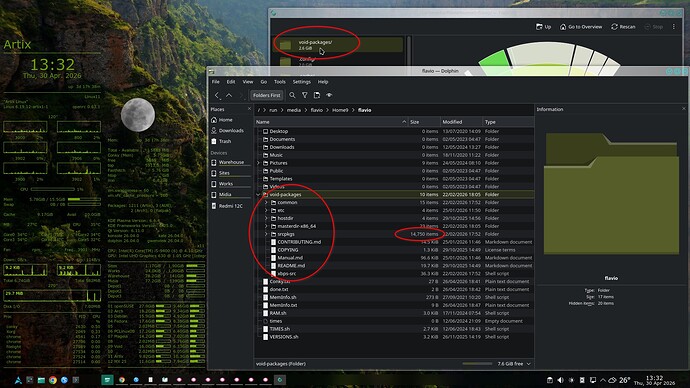Open the Sites device
The height and width of the screenshot is (388, 690).
tap(231, 173)
